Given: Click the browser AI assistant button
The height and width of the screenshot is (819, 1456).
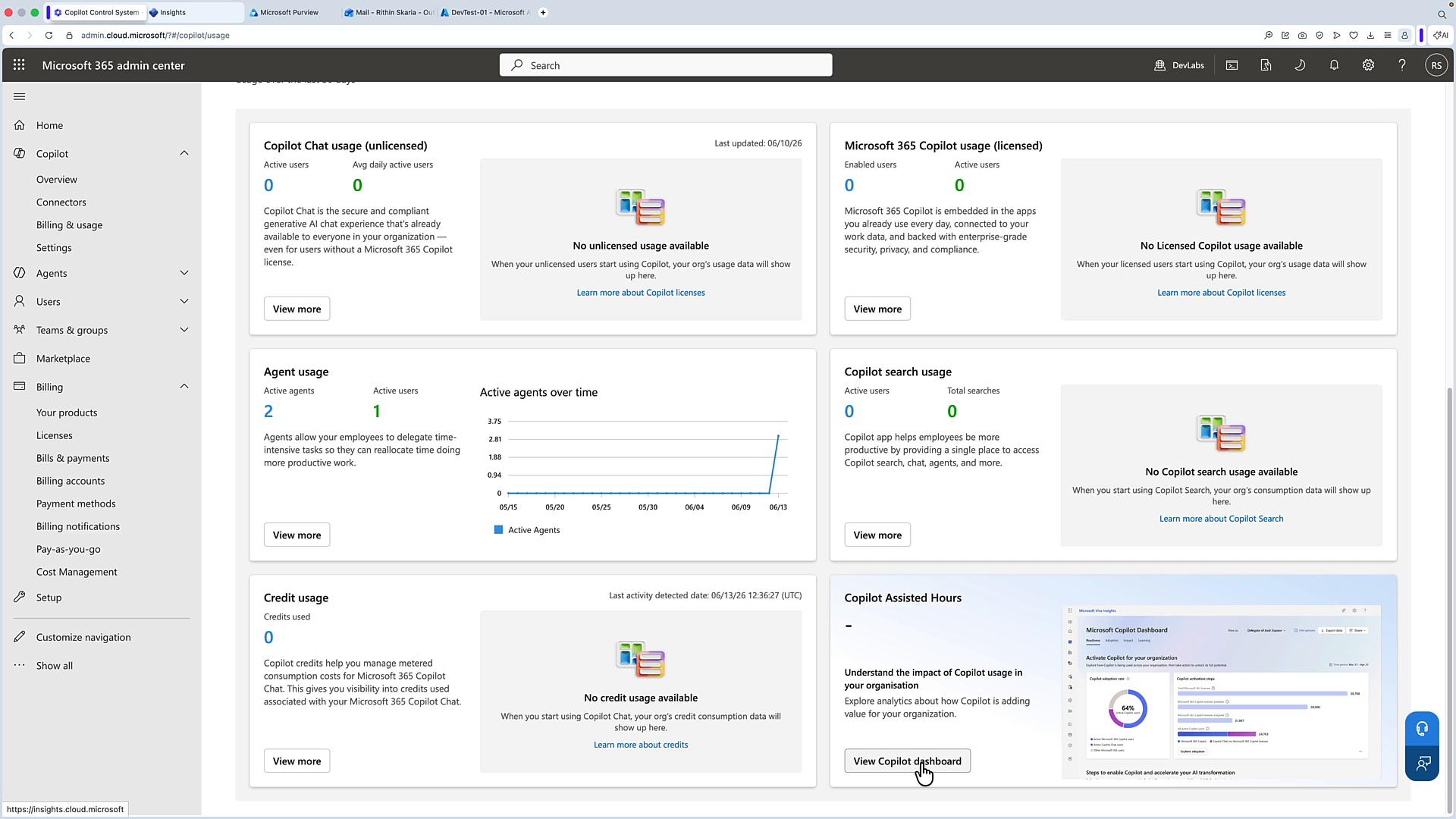Looking at the screenshot, I should (x=1441, y=35).
